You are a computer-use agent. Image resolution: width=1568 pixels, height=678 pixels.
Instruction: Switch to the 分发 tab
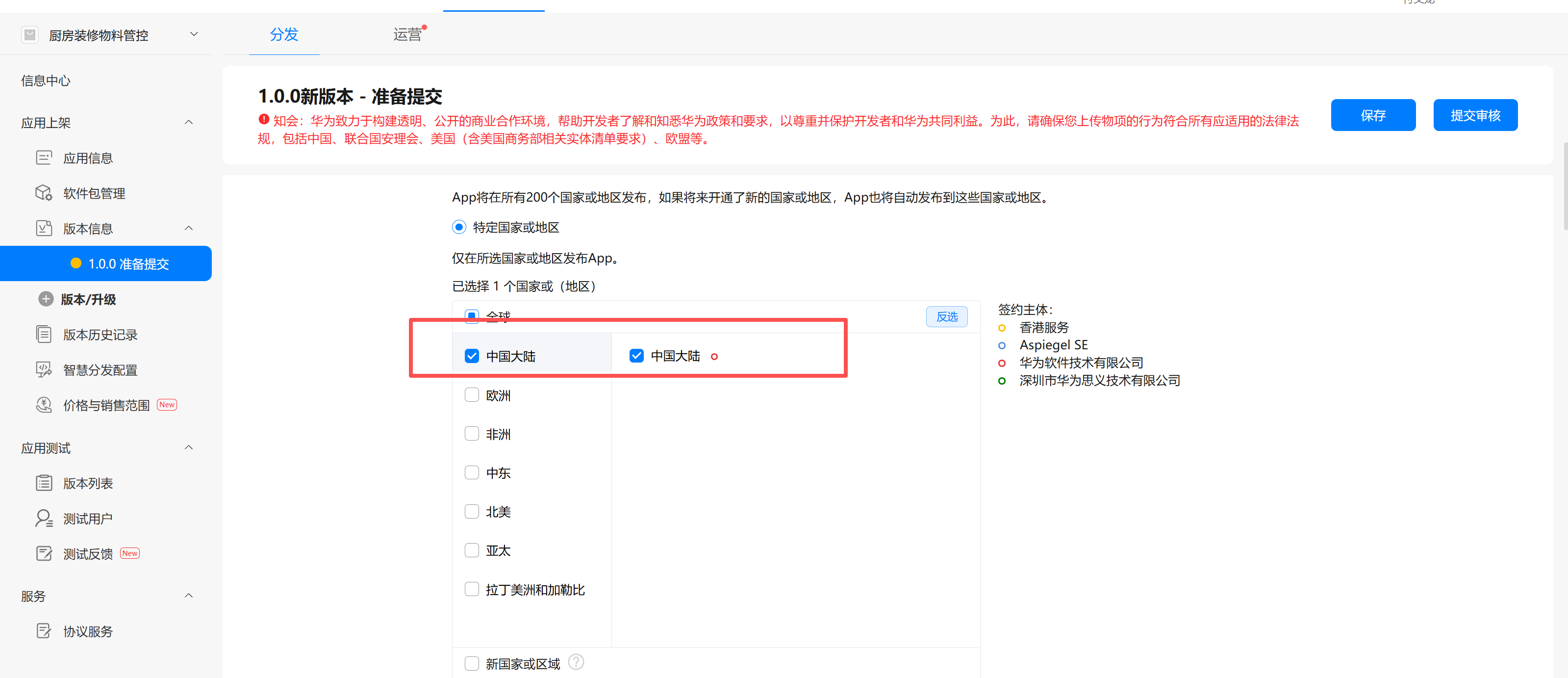(284, 34)
